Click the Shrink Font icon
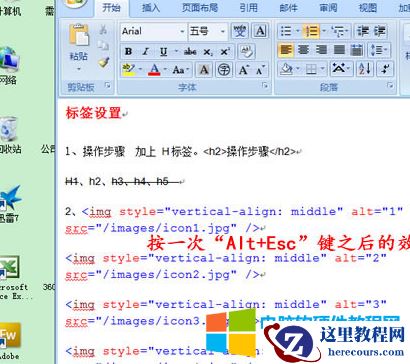410x364 pixels. 260,70
